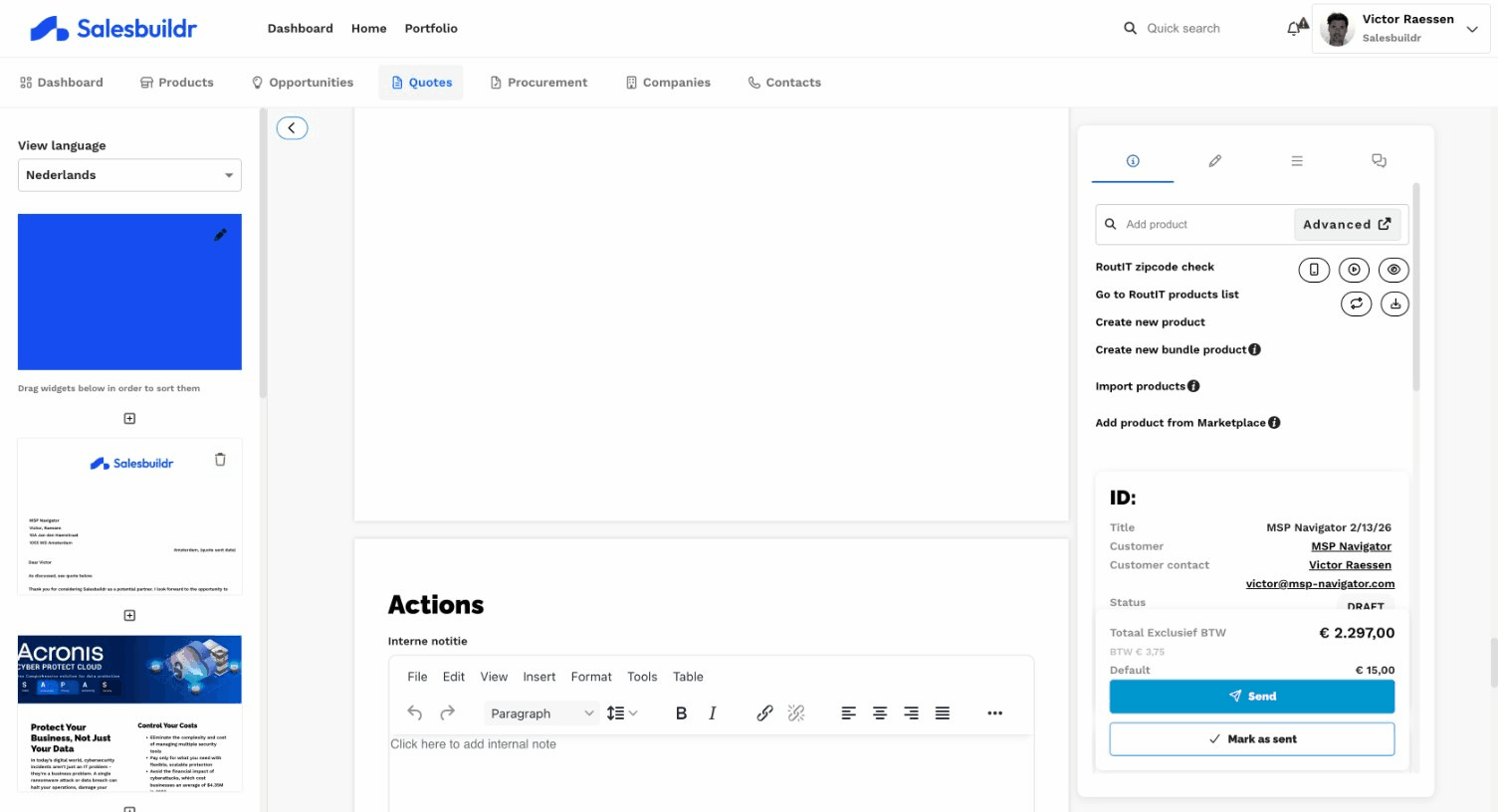Remove link with the unlink icon

tap(796, 712)
